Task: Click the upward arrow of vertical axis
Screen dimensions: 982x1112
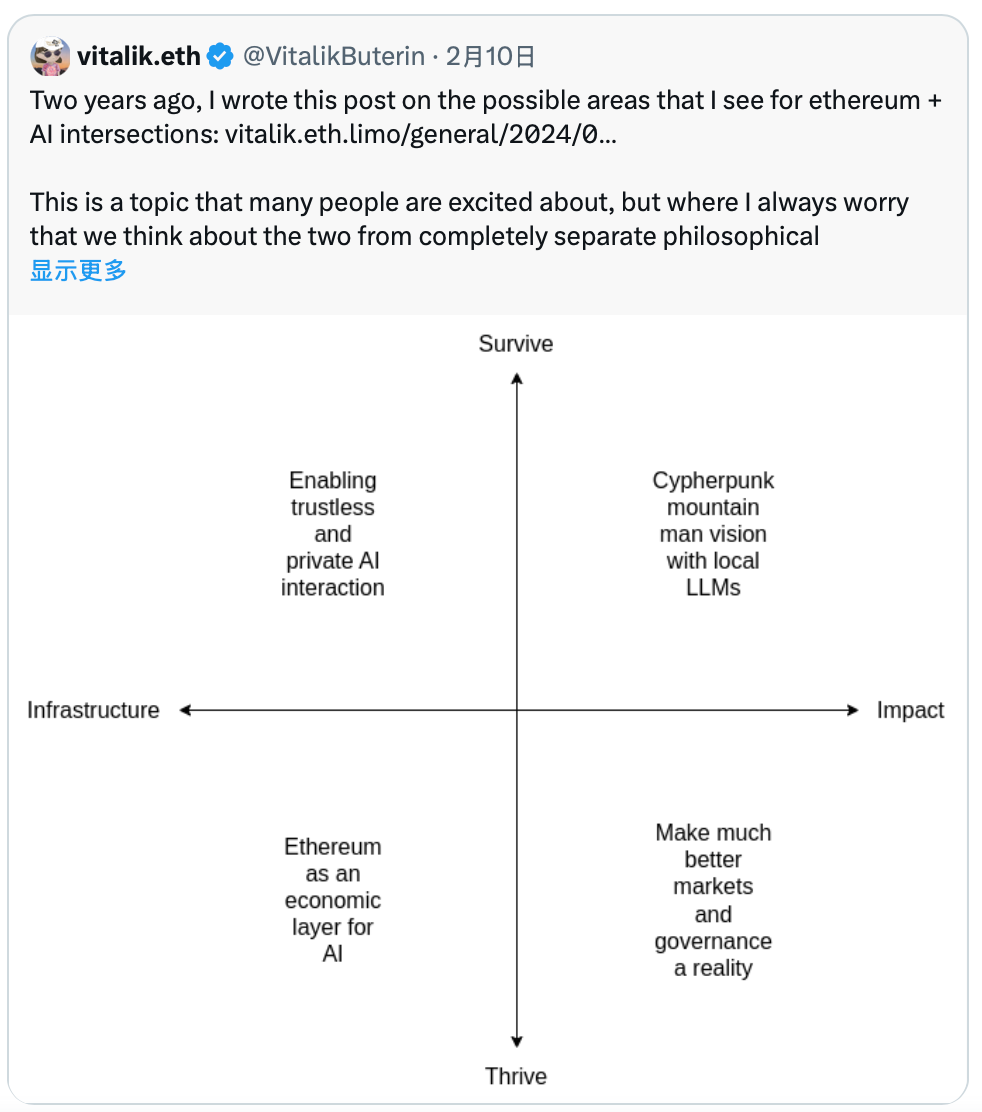Action: click(x=516, y=380)
